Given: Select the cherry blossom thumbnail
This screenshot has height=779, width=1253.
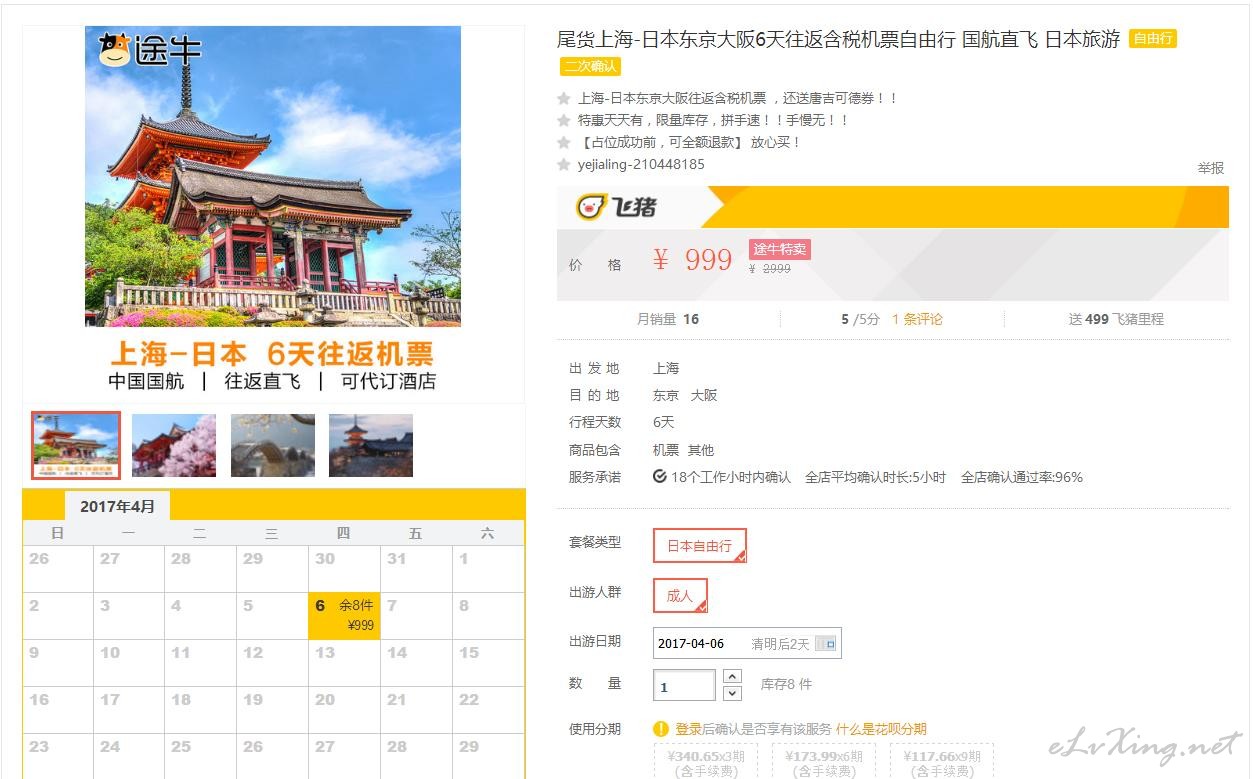Looking at the screenshot, I should point(174,446).
